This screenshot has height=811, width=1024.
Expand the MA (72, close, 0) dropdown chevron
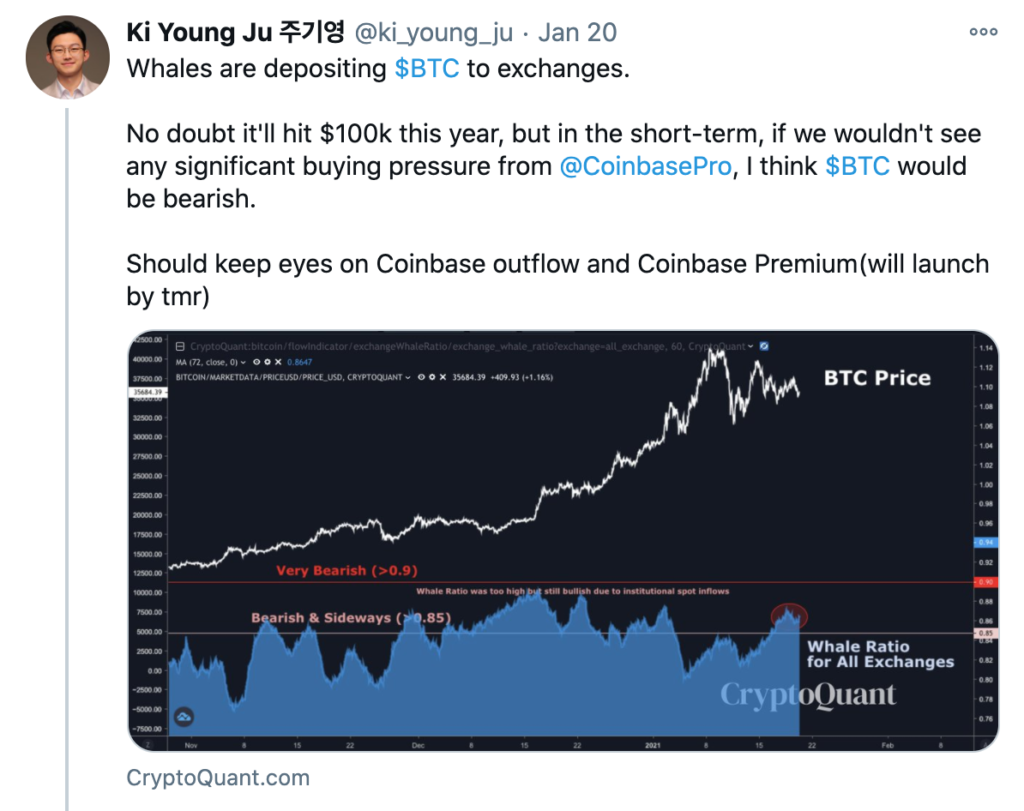(x=243, y=362)
